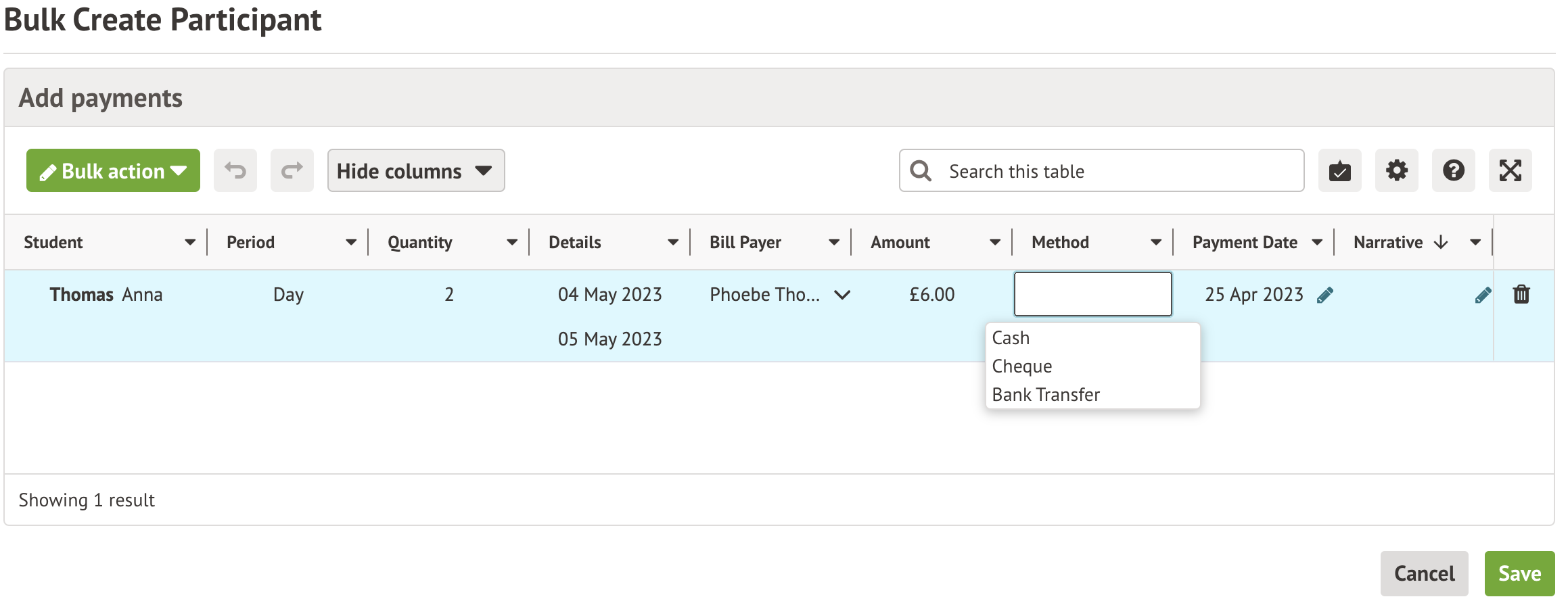Open the Student column header menu
This screenshot has width=1568, height=599.
pyautogui.click(x=190, y=242)
